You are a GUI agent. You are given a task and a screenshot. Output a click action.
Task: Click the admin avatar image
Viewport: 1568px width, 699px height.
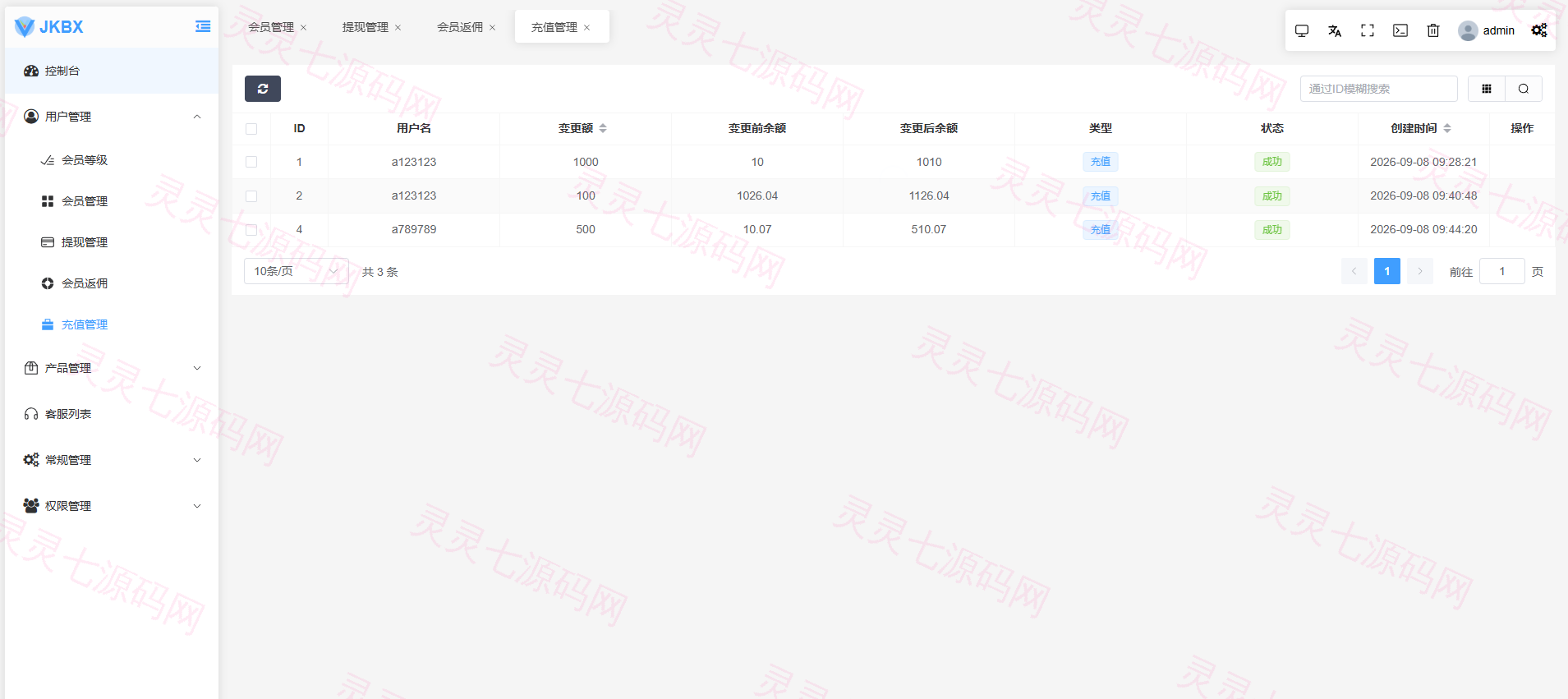coord(1468,30)
